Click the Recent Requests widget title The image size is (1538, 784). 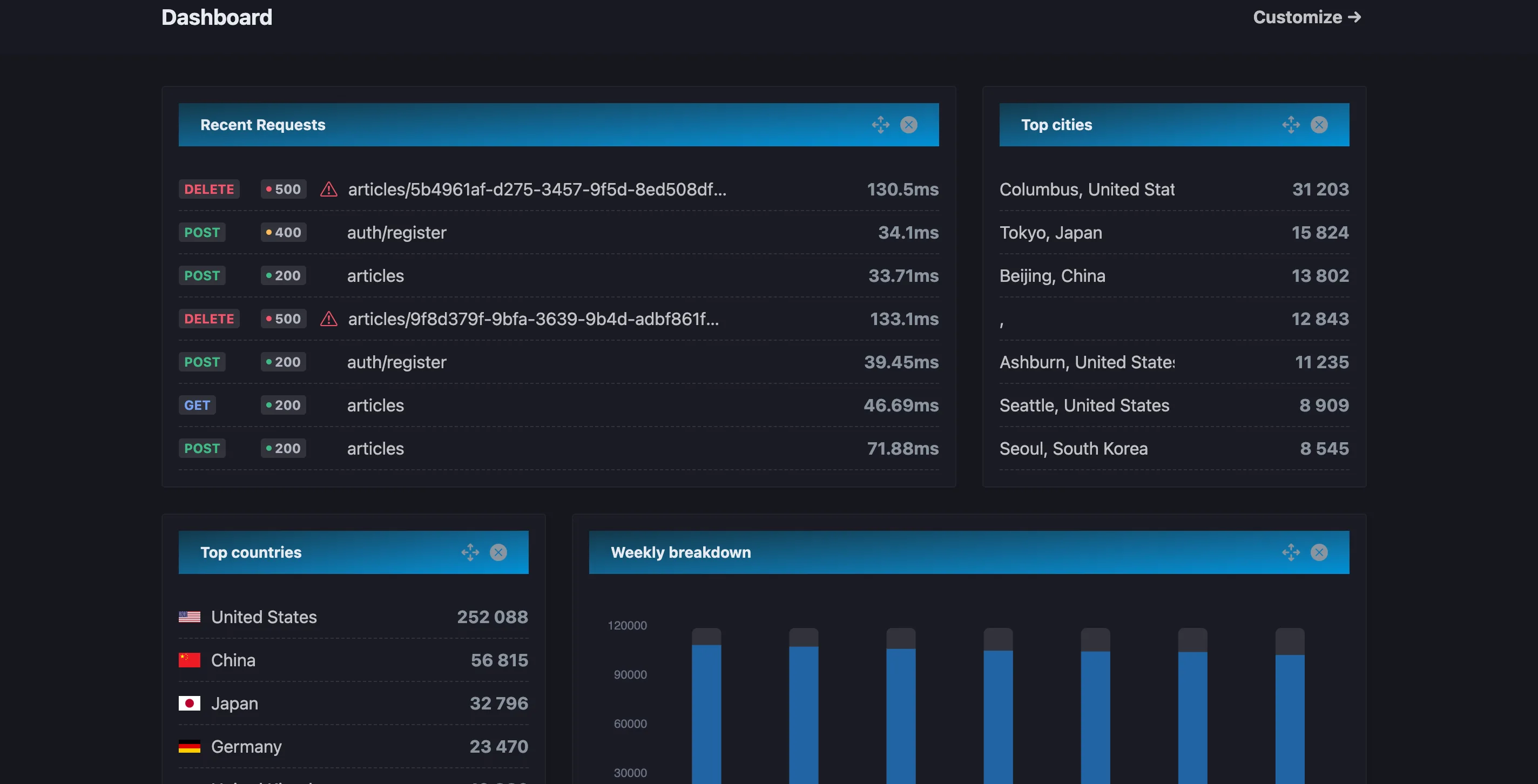tap(262, 125)
